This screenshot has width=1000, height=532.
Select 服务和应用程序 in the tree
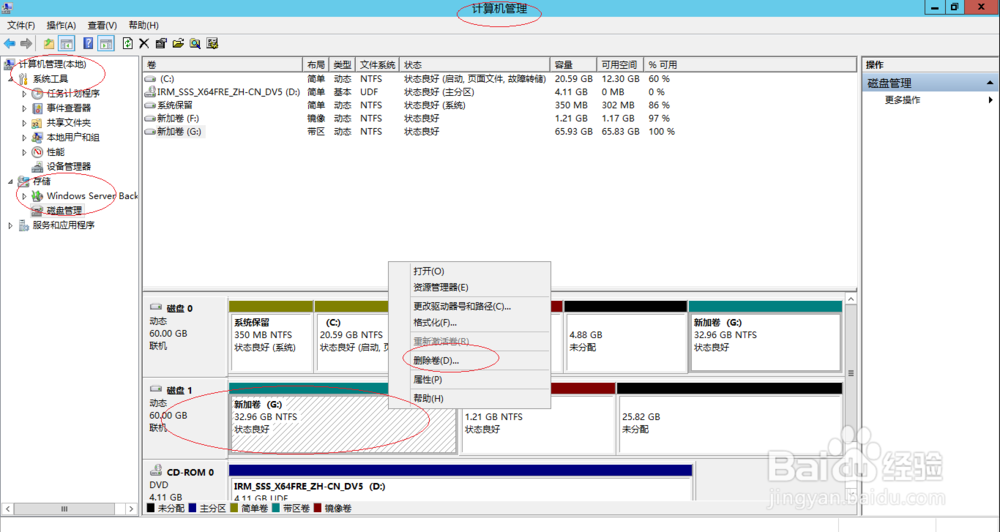pyautogui.click(x=63, y=225)
